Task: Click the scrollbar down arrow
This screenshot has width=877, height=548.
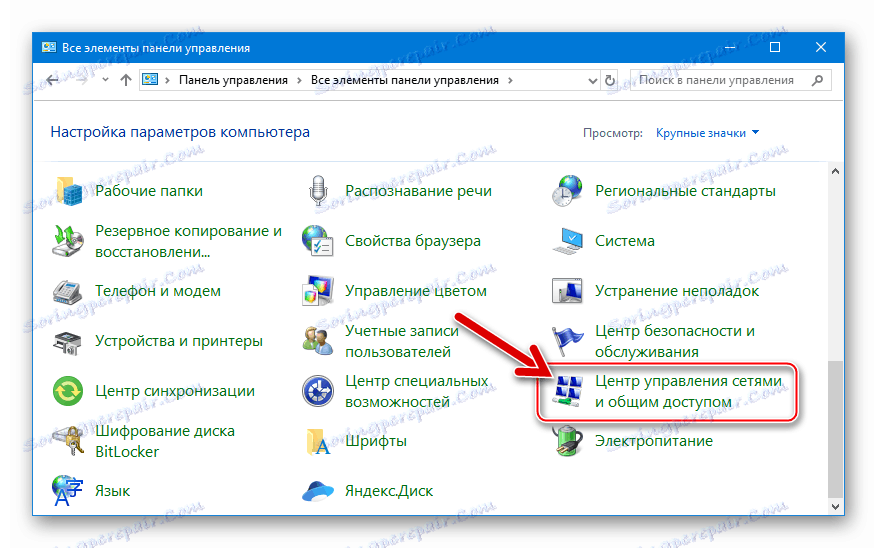Action: [836, 507]
